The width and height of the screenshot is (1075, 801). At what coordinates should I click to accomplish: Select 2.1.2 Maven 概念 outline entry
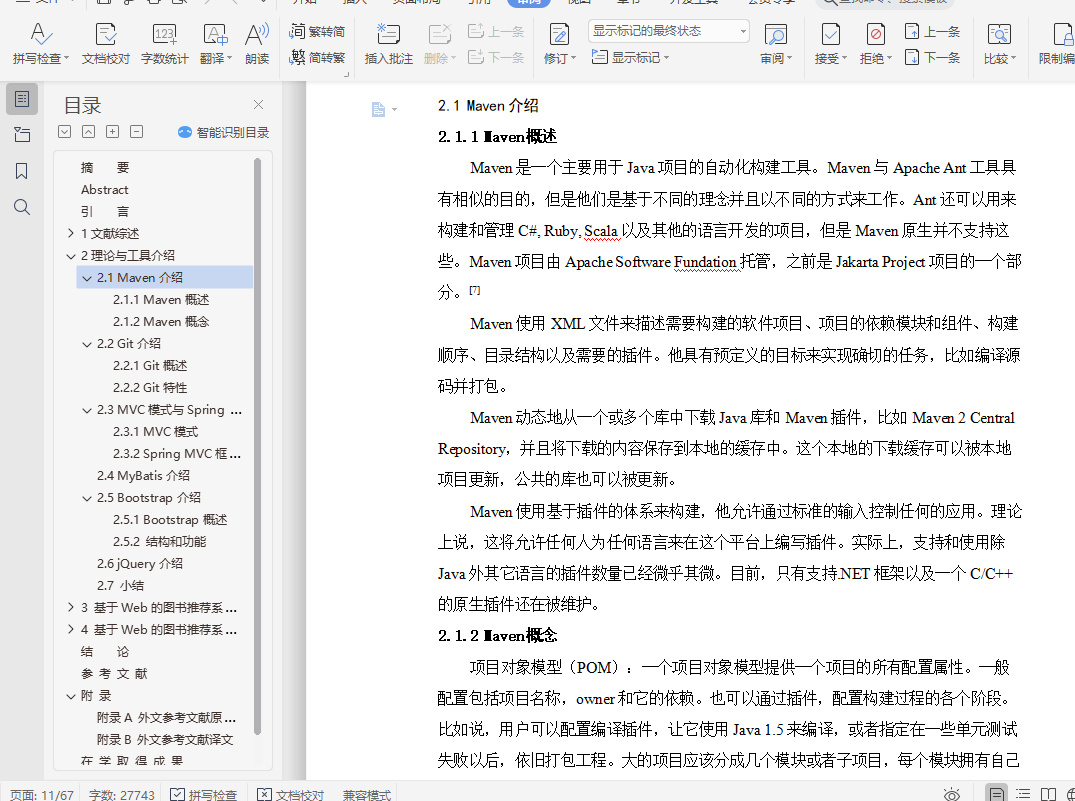coord(161,322)
